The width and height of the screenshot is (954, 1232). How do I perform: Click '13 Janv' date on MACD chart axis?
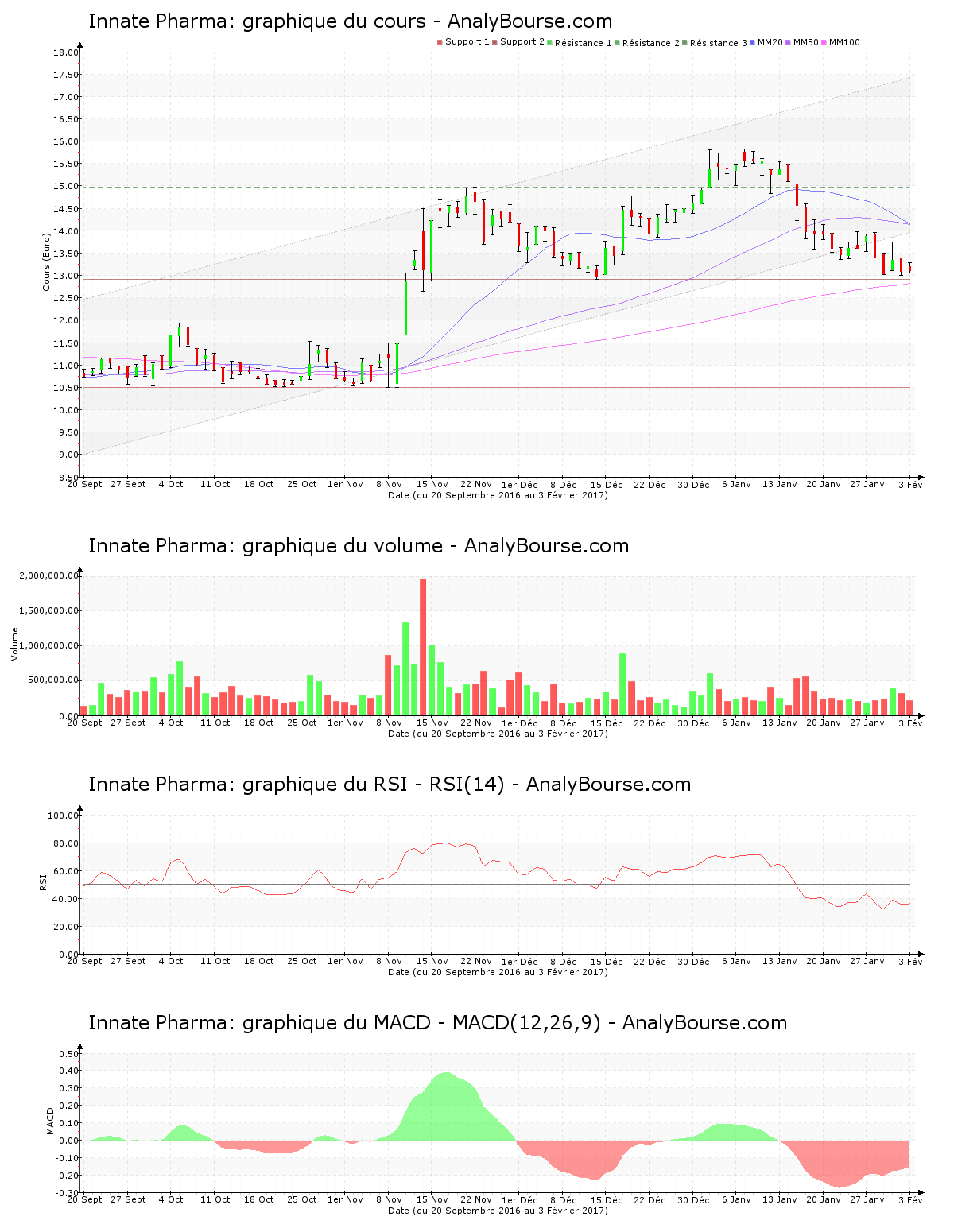(x=780, y=1199)
